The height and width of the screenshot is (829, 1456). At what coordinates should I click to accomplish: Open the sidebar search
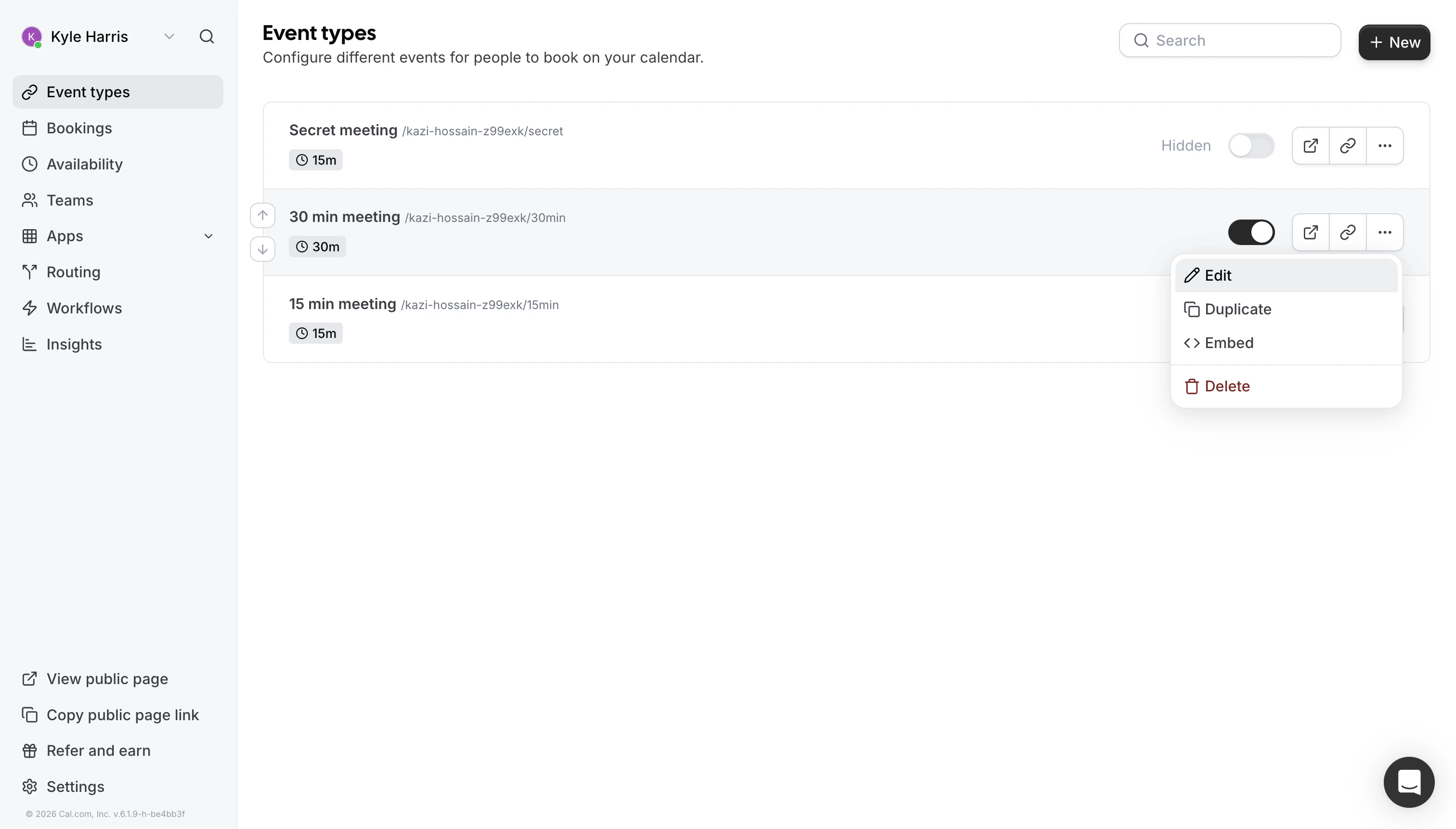207,37
